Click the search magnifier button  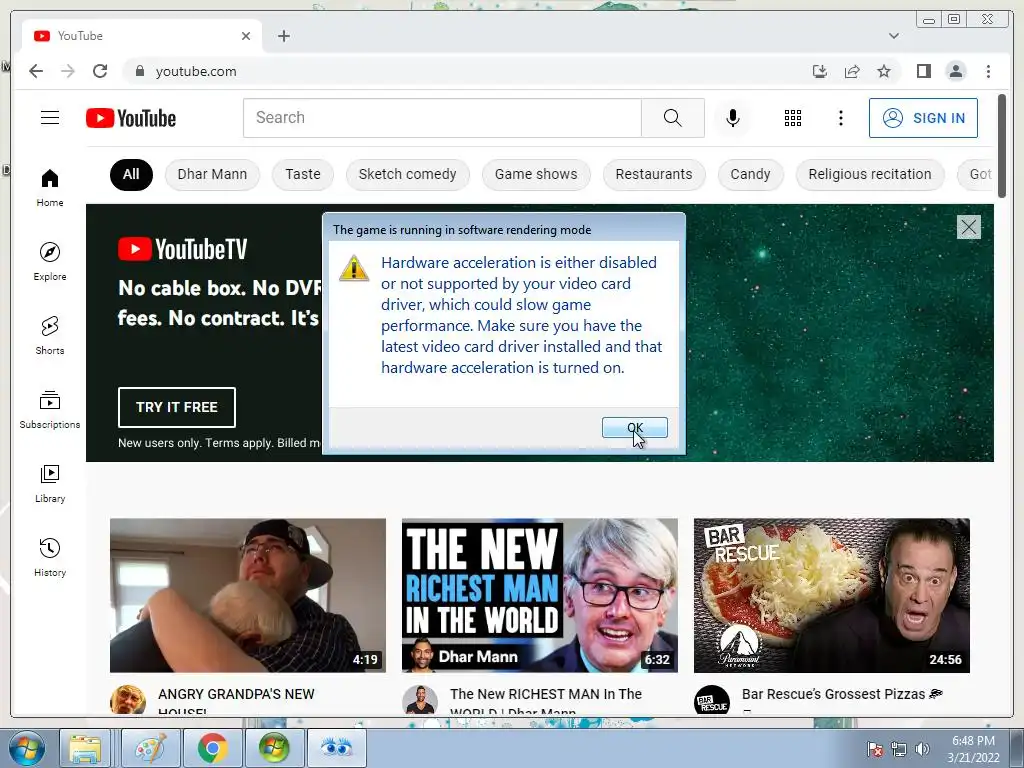(673, 118)
